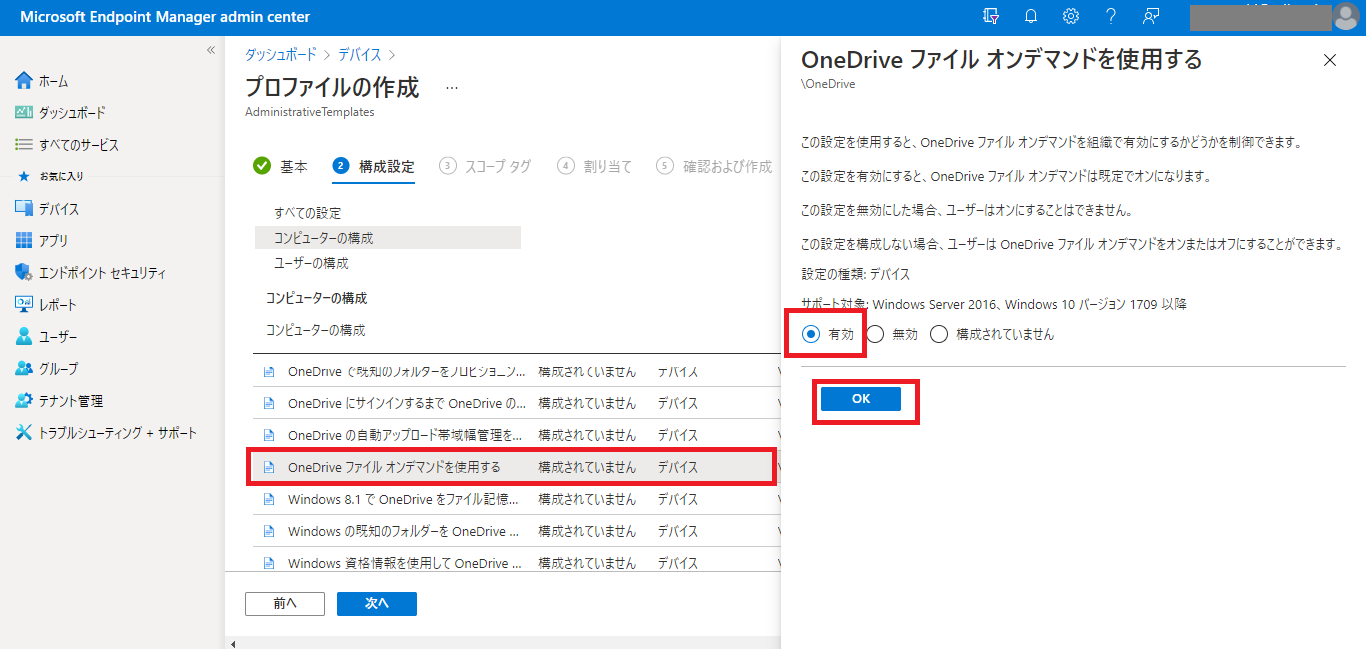Click the グループ icon in the sidebar
This screenshot has width=1366, height=649.
(x=24, y=369)
